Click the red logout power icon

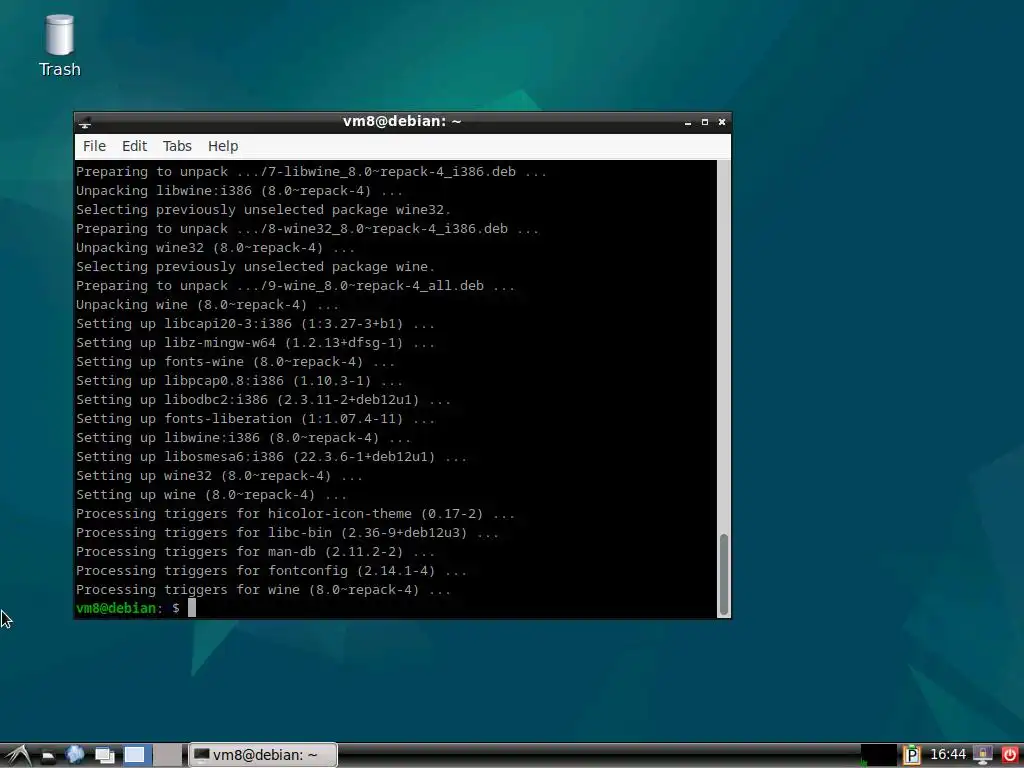point(1009,755)
